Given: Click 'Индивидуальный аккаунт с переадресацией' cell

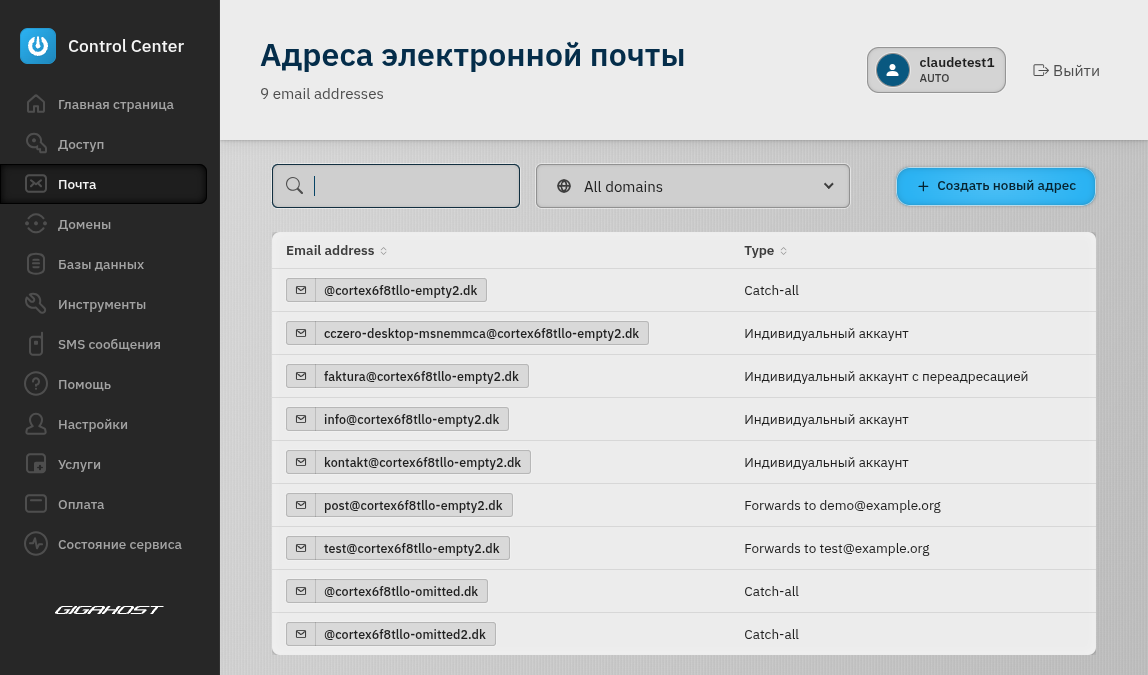Looking at the screenshot, I should 886,376.
